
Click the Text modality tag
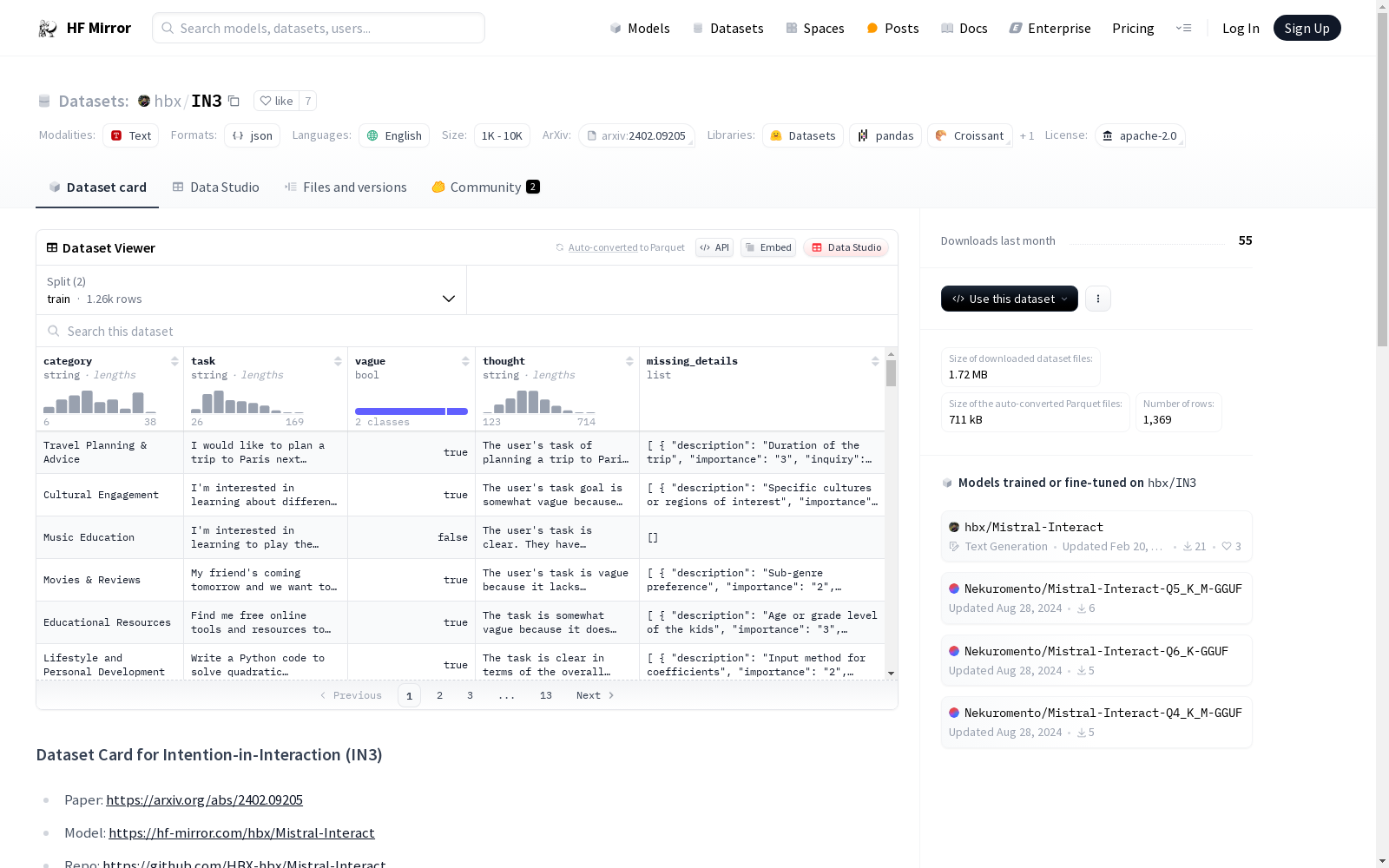pos(130,135)
